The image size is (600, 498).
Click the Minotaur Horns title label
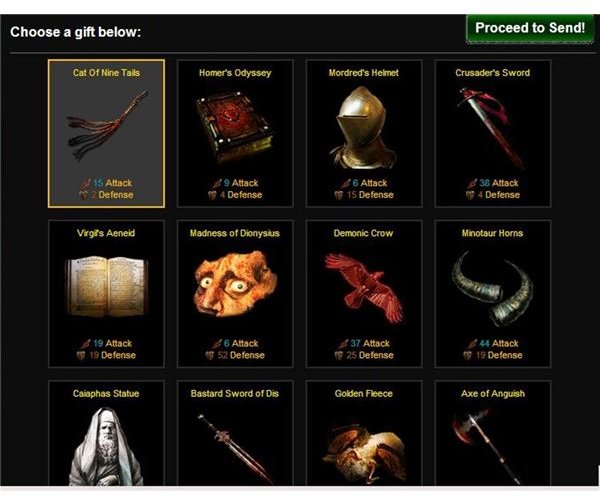click(492, 233)
